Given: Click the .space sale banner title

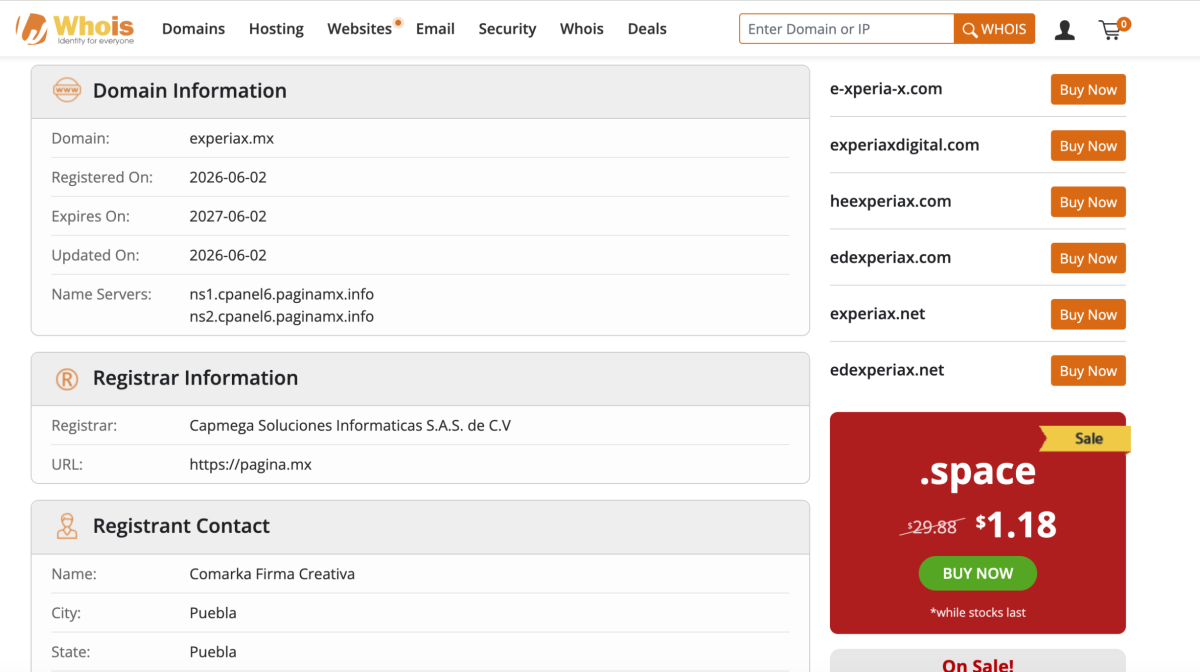Looking at the screenshot, I should click(977, 471).
